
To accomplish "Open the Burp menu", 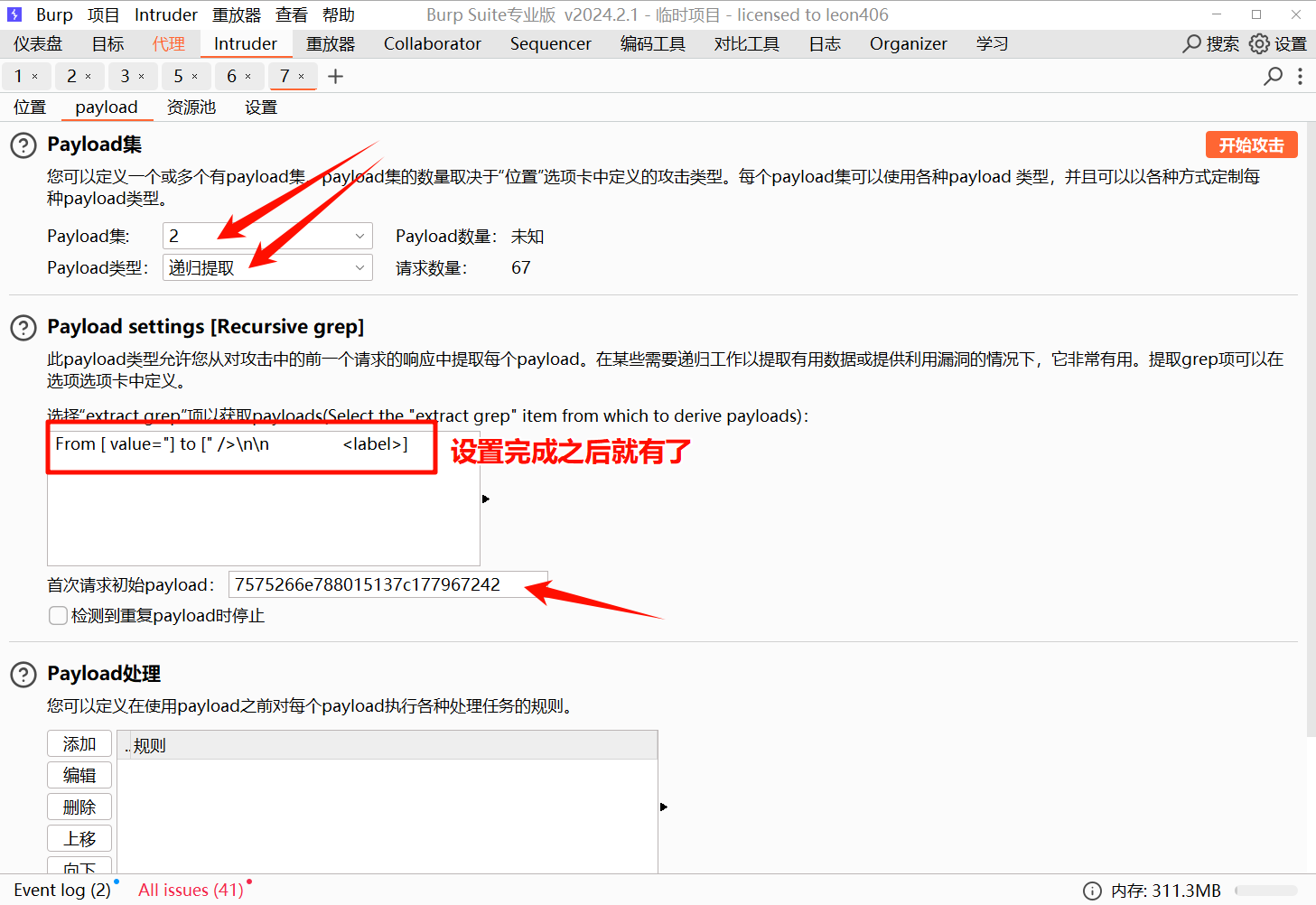I will [x=54, y=14].
